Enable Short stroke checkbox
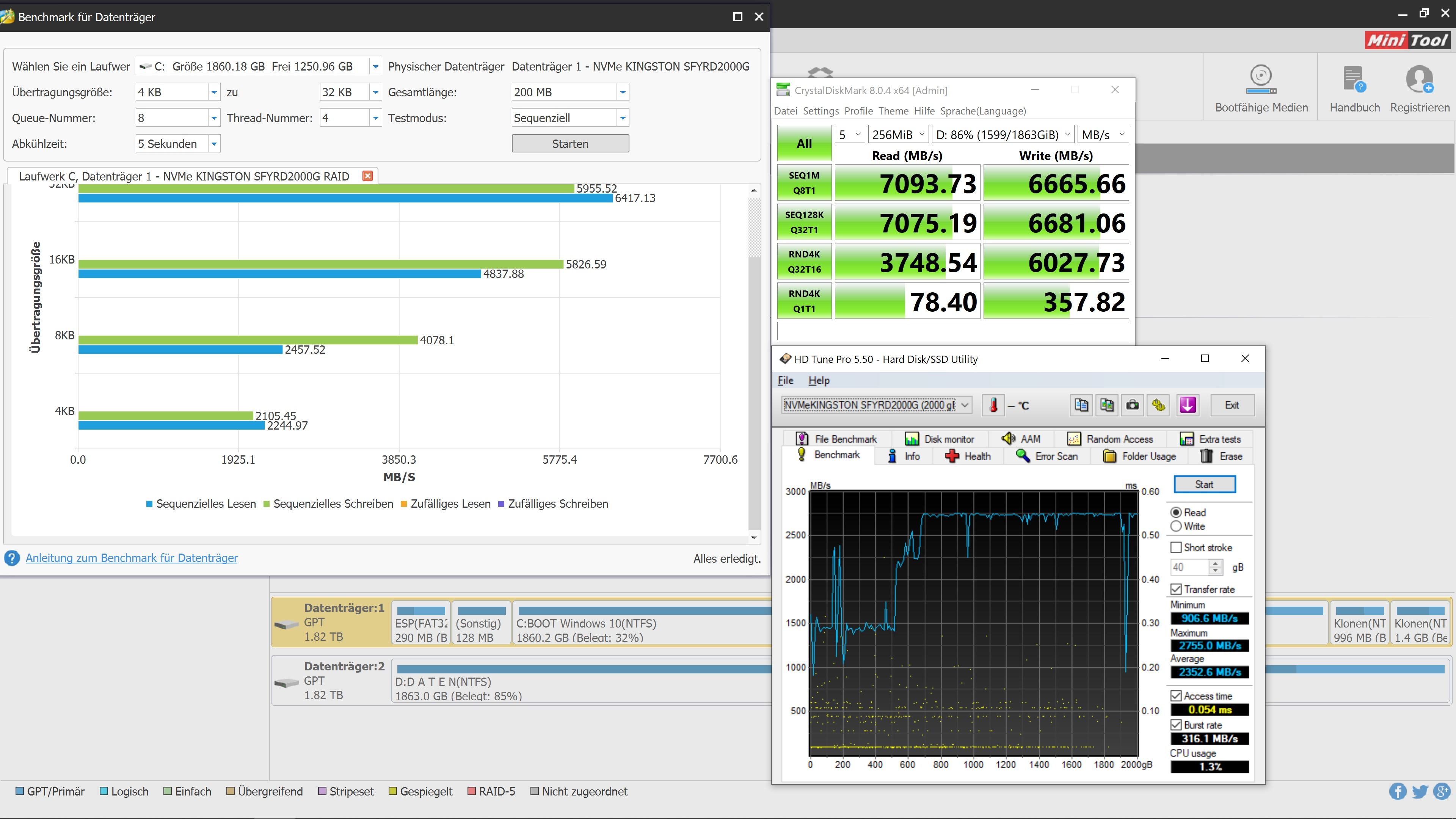This screenshot has width=1456, height=819. coord(1176,547)
